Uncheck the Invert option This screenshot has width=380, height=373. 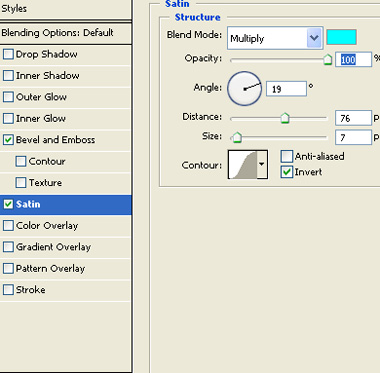[x=287, y=172]
